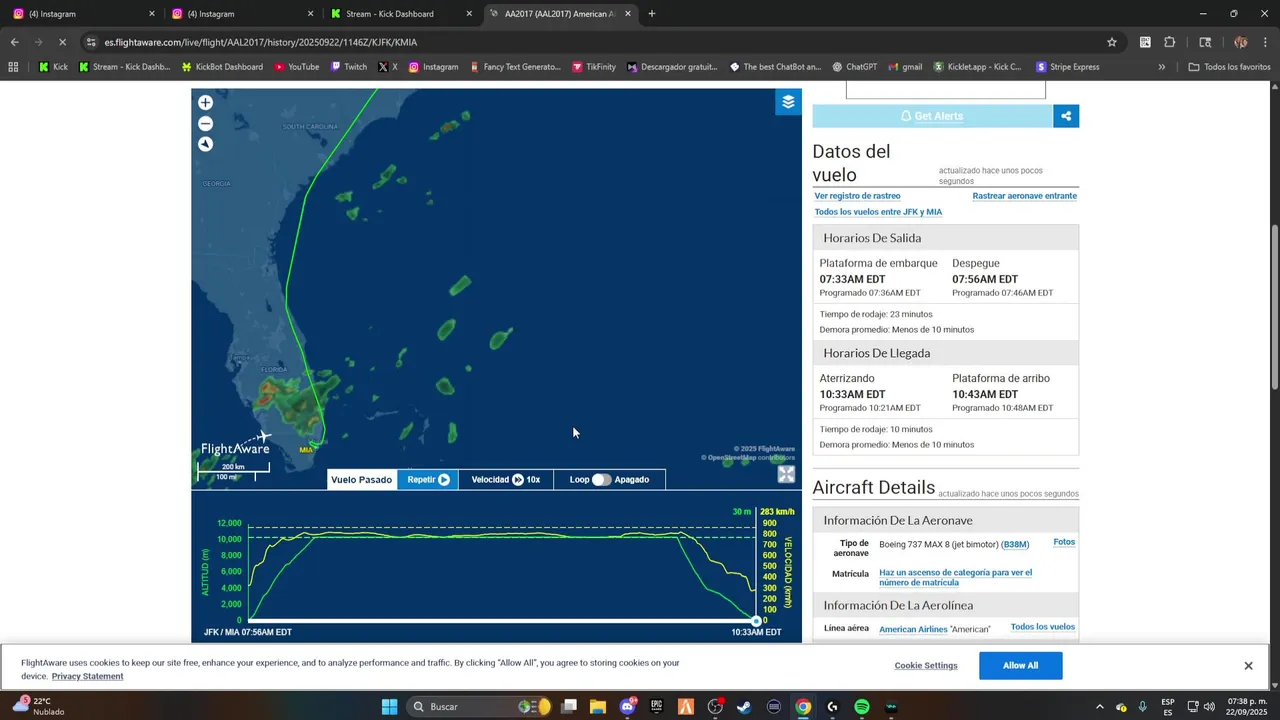The height and width of the screenshot is (720, 1280).
Task: Open the Chrome extensions puzzle icon
Action: coord(1170,42)
